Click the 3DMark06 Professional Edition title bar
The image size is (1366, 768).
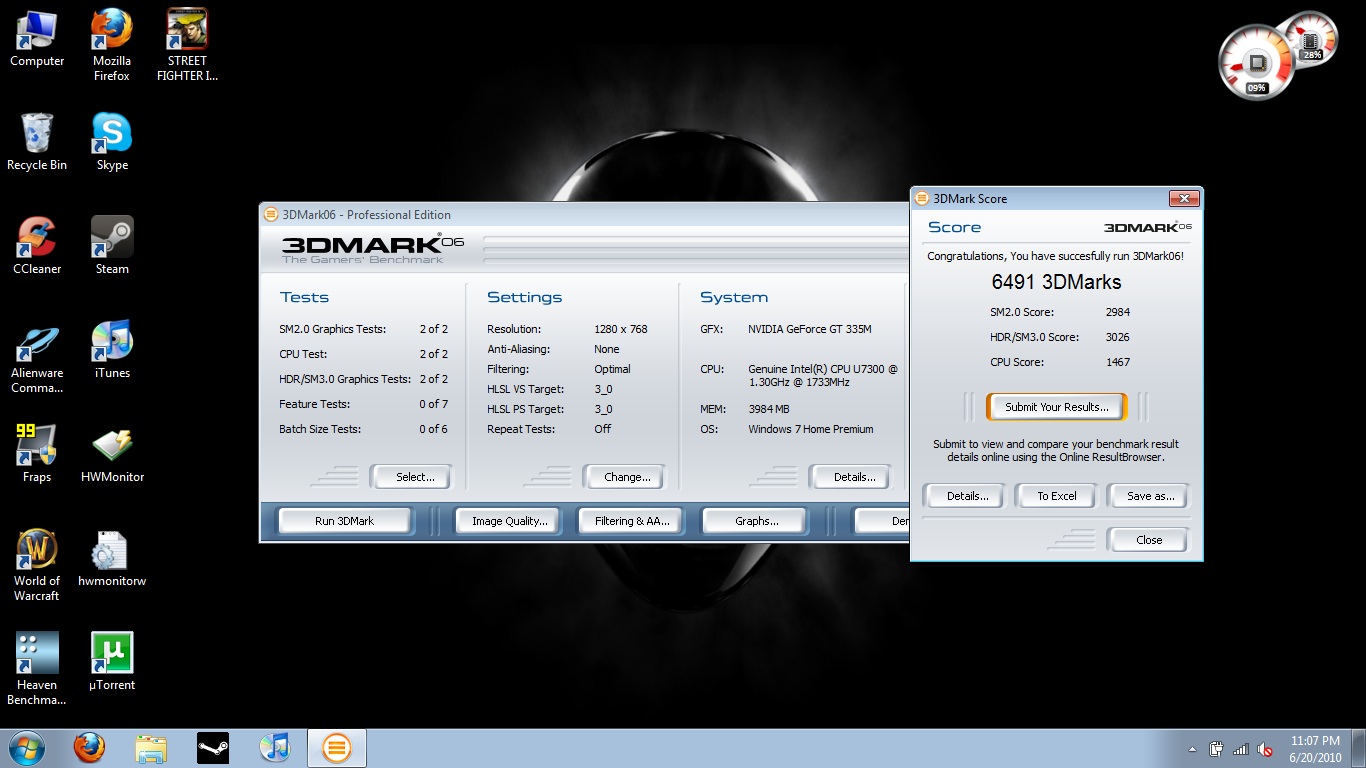pyautogui.click(x=584, y=214)
